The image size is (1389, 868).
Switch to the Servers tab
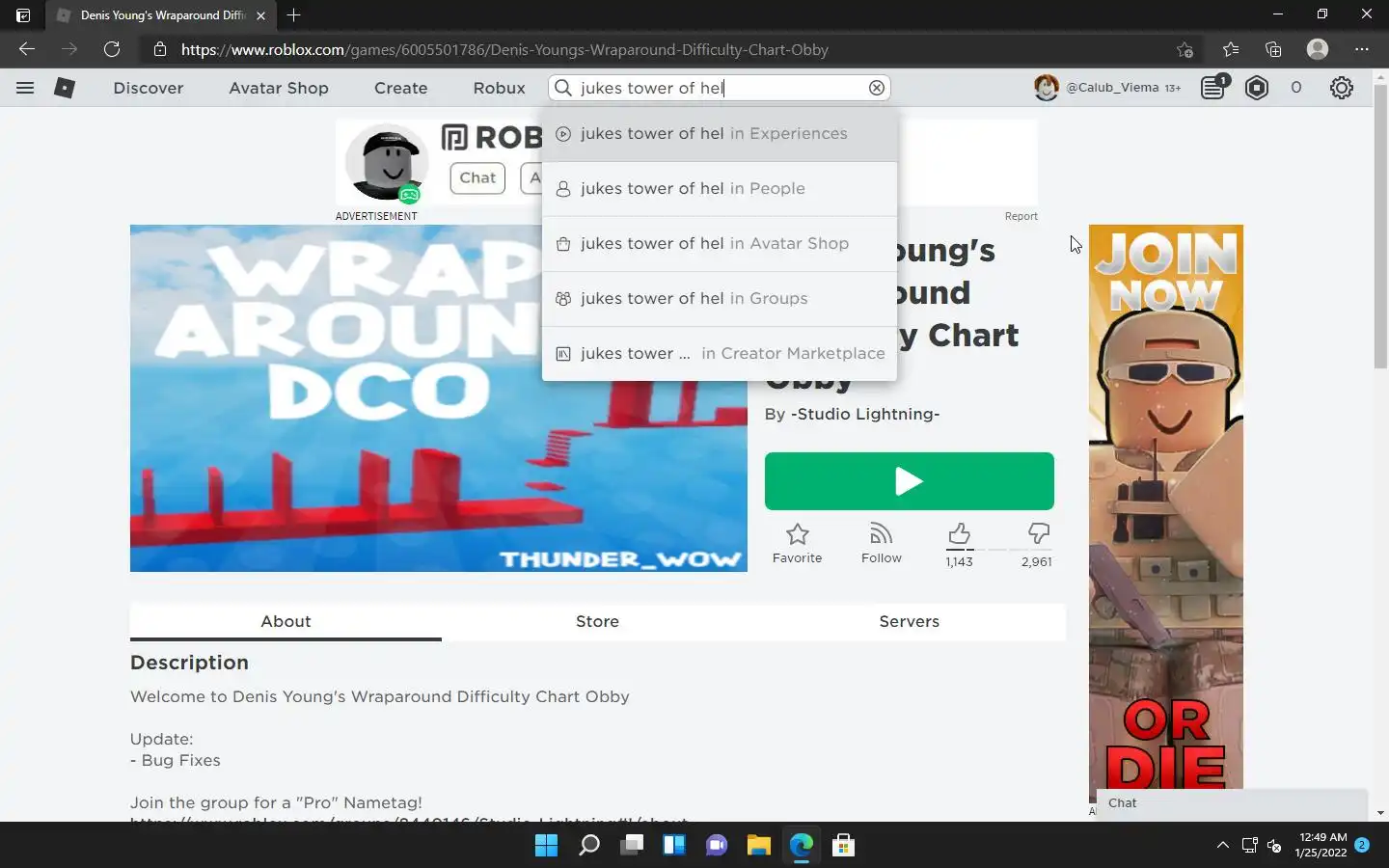(909, 622)
